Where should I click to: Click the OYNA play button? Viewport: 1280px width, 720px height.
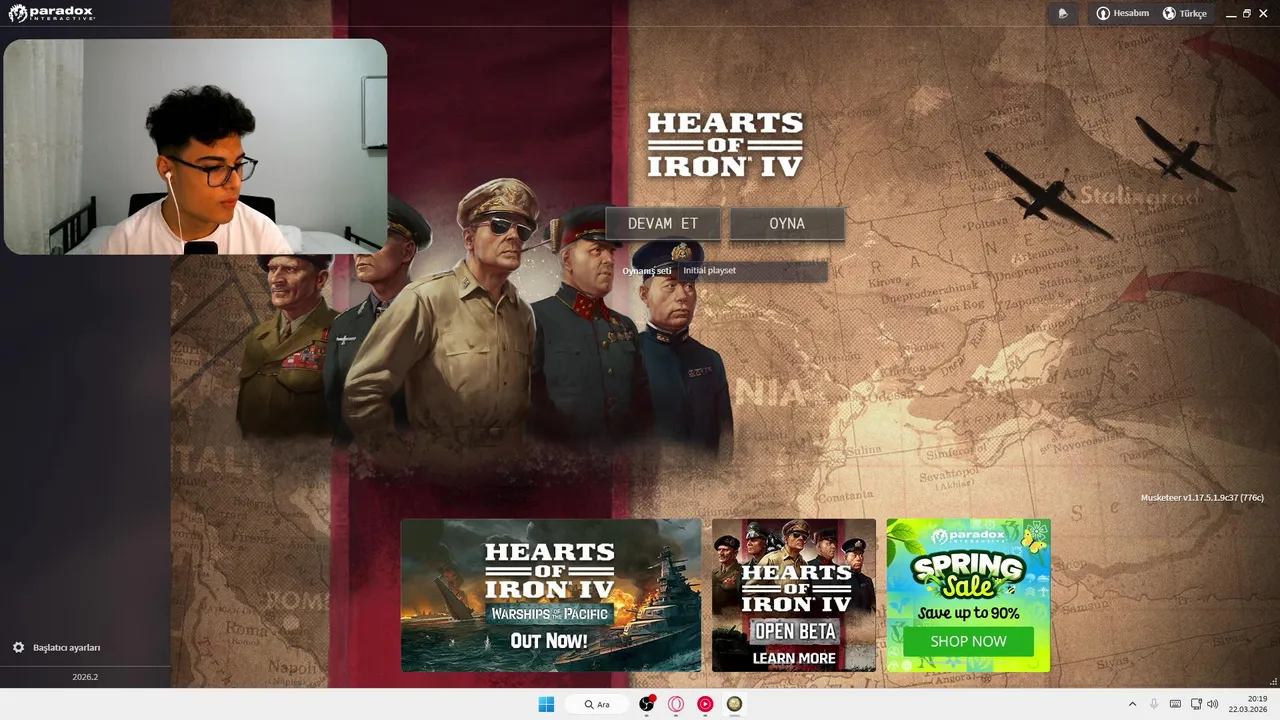787,224
